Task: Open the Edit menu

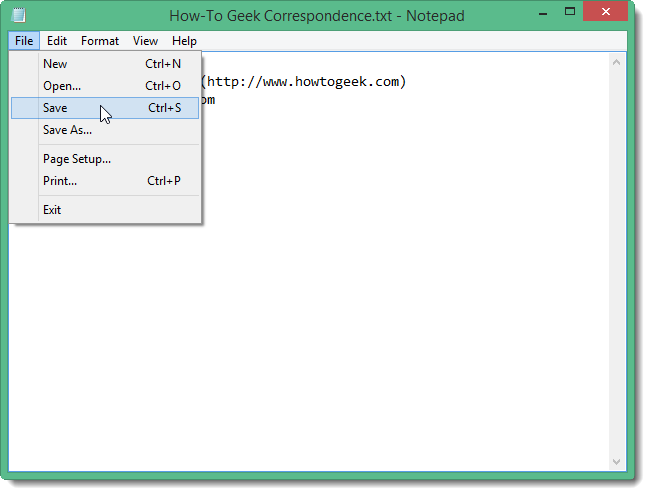Action: point(57,41)
